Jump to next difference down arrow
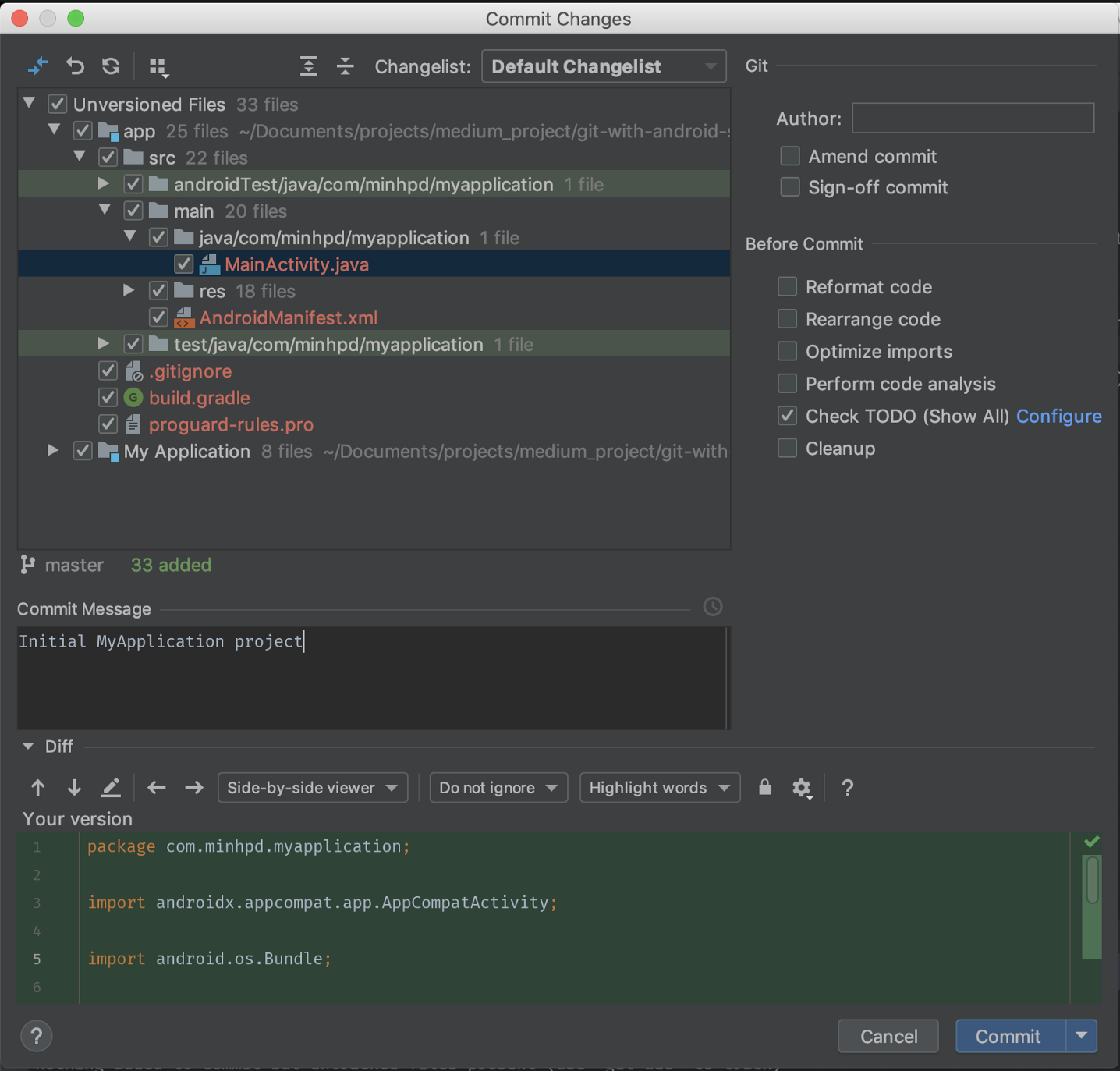Image resolution: width=1120 pixels, height=1071 pixels. 74,788
